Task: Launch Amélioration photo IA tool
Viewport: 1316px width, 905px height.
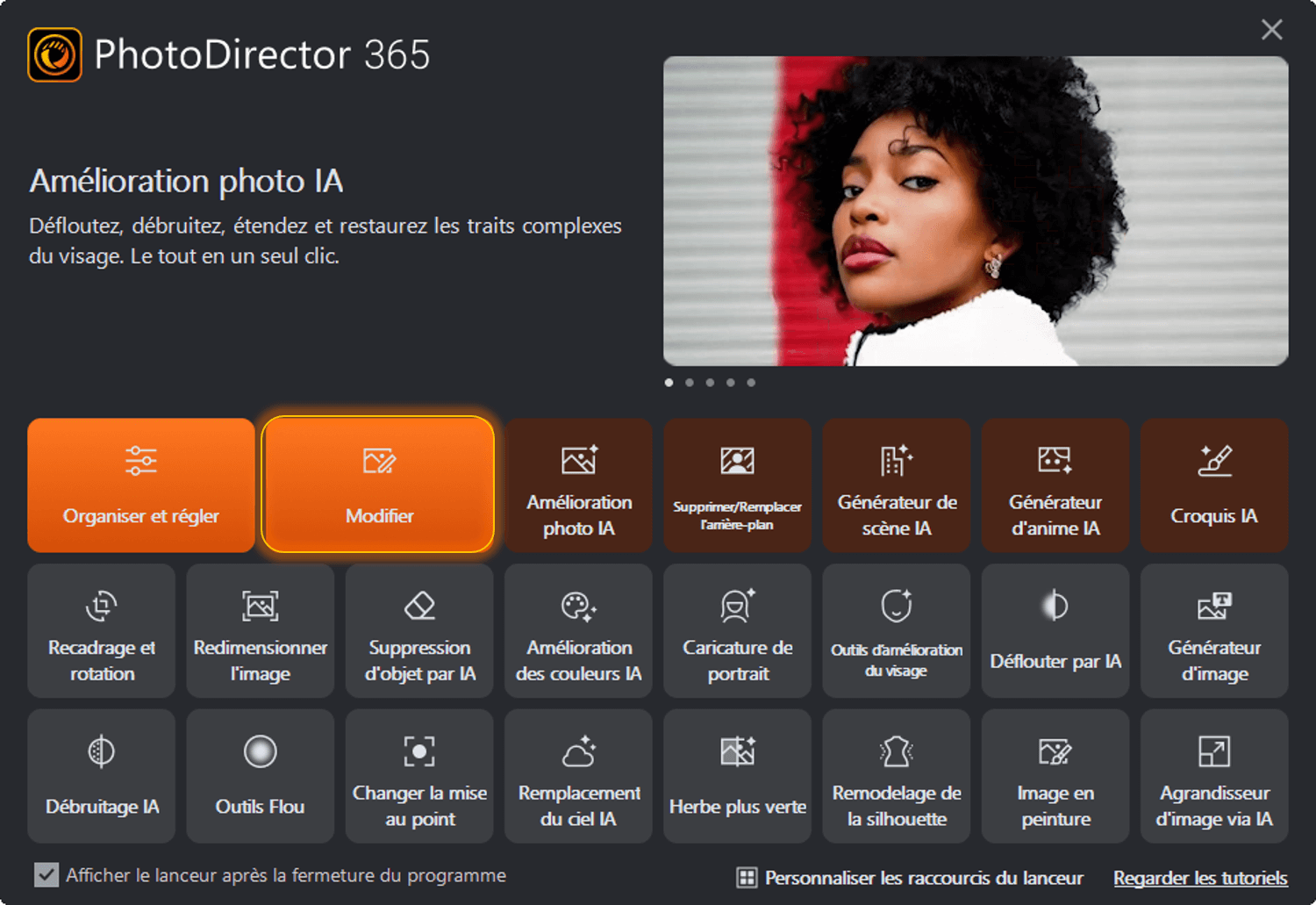Action: point(578,485)
